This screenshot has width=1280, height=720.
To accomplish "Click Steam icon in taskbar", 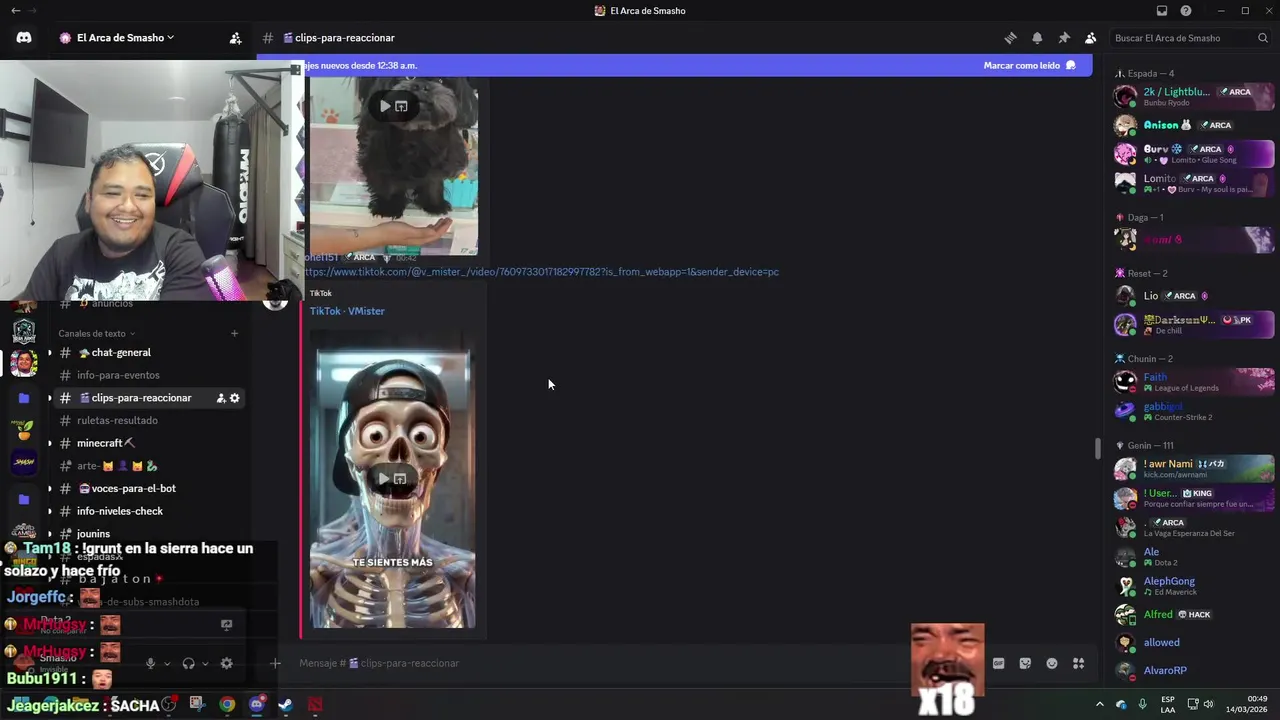I will point(285,704).
